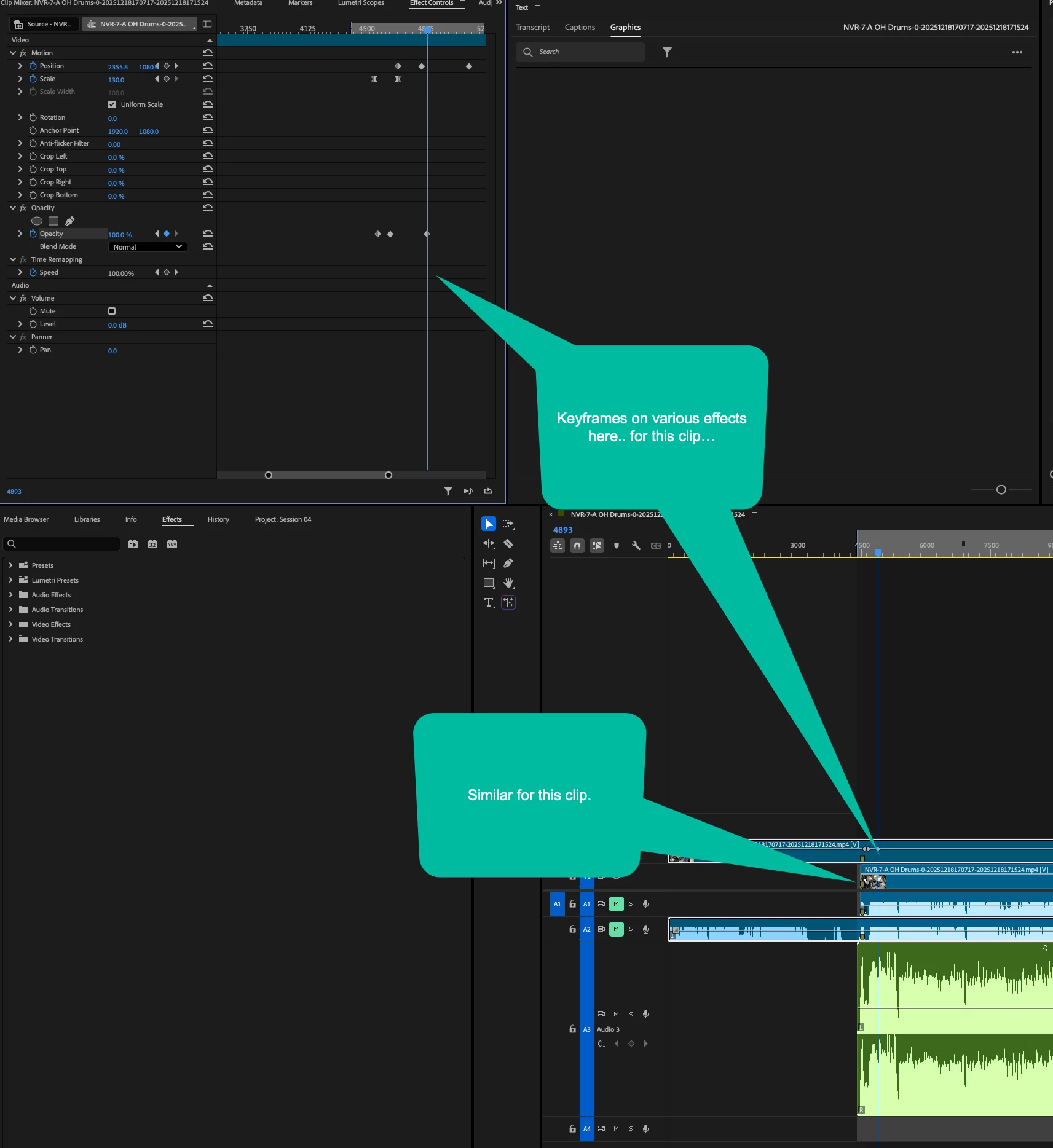Reset the Position parameter
1053x1148 pixels.
208,66
